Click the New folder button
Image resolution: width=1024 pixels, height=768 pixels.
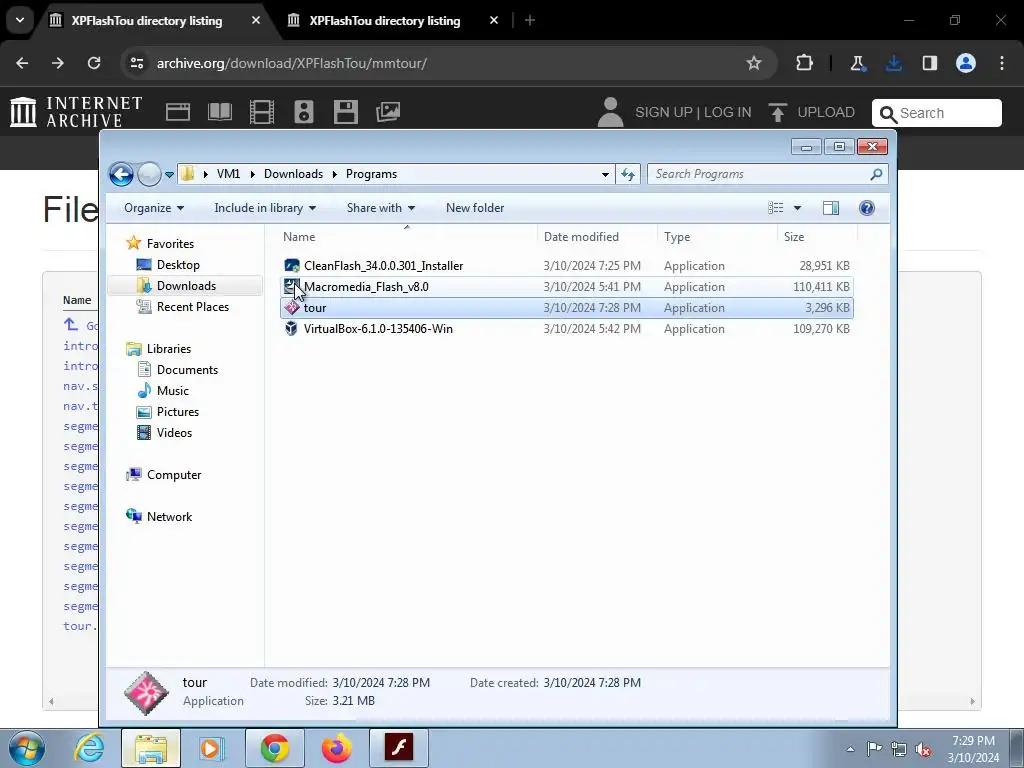click(x=475, y=208)
